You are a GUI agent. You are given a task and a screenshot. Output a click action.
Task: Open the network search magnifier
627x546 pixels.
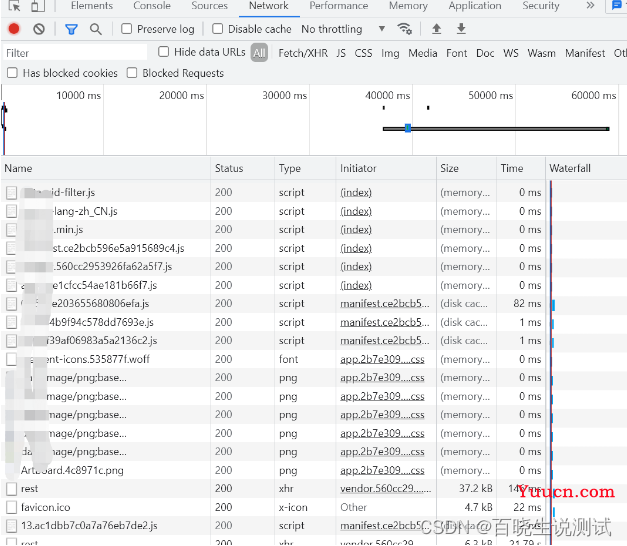pyautogui.click(x=96, y=29)
